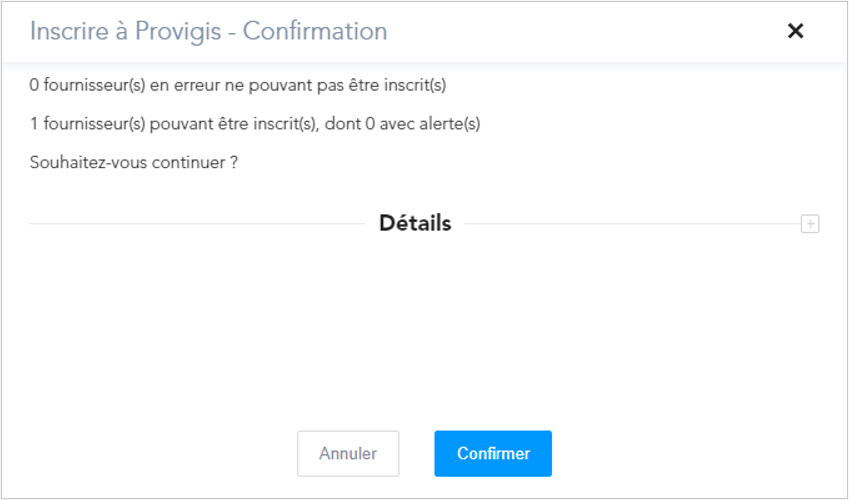849x500 pixels.
Task: Click the dialog title Inscrire à Provigis
Action: 126,31
